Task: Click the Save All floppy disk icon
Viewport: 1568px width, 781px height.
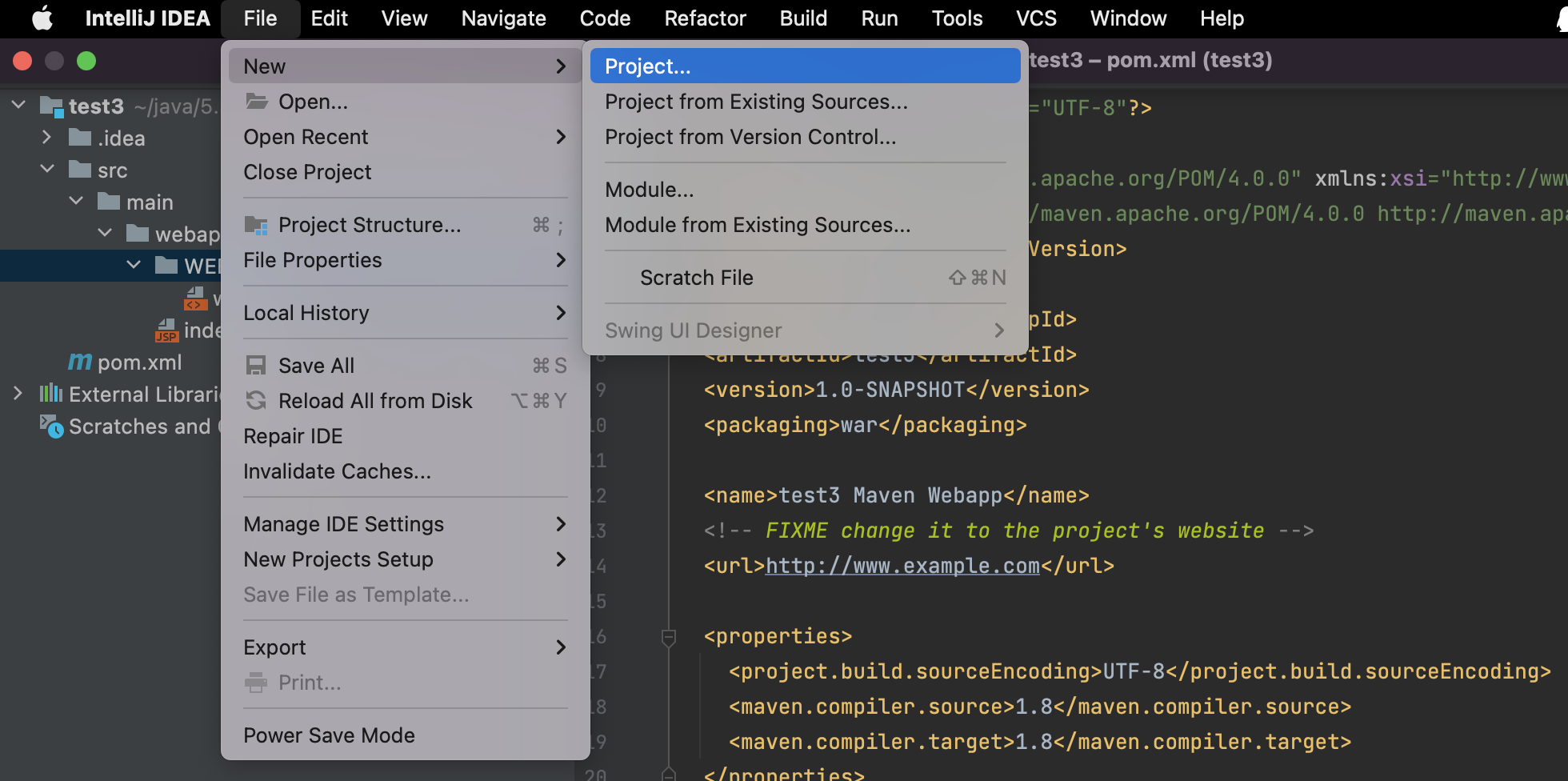Action: pyautogui.click(x=256, y=366)
